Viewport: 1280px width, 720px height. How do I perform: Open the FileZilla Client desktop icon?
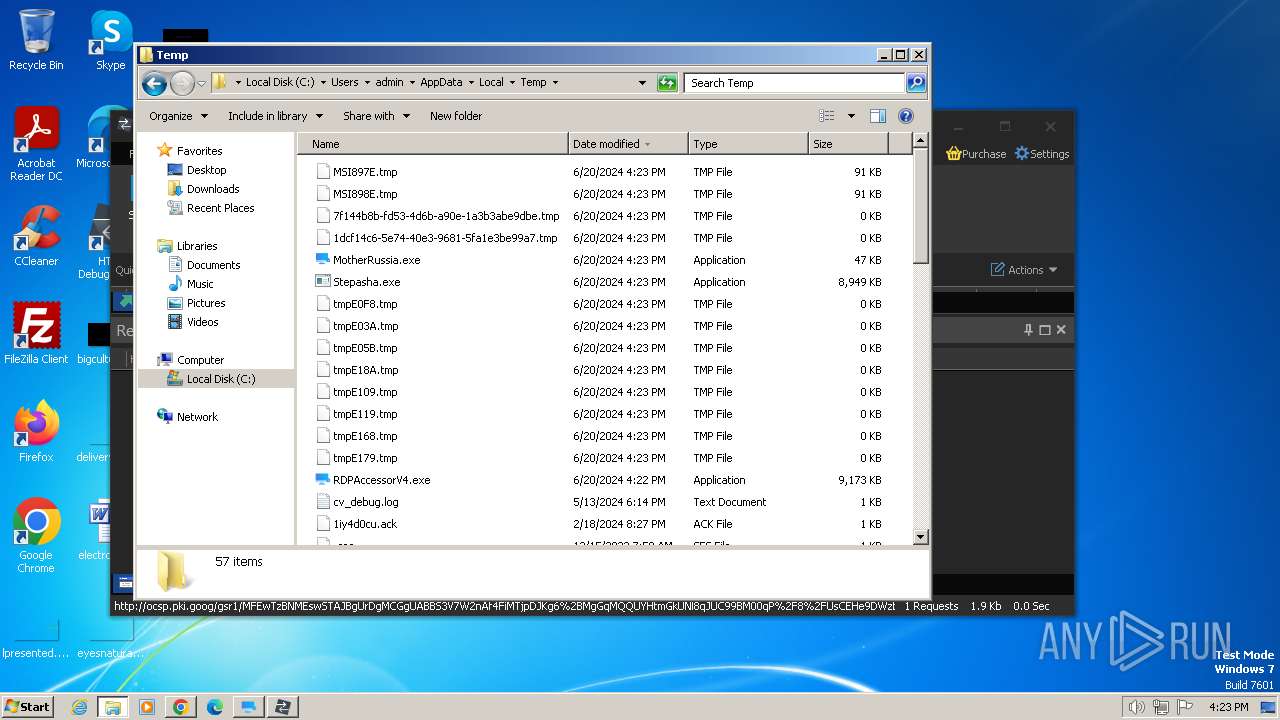point(36,334)
